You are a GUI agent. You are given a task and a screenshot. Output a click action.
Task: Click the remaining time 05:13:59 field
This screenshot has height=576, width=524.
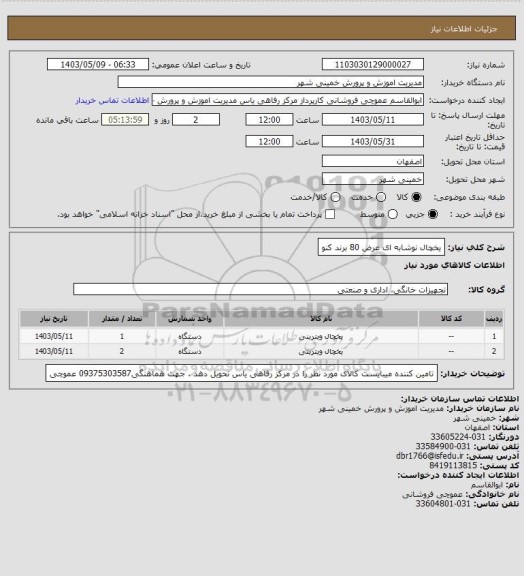pyautogui.click(x=125, y=120)
